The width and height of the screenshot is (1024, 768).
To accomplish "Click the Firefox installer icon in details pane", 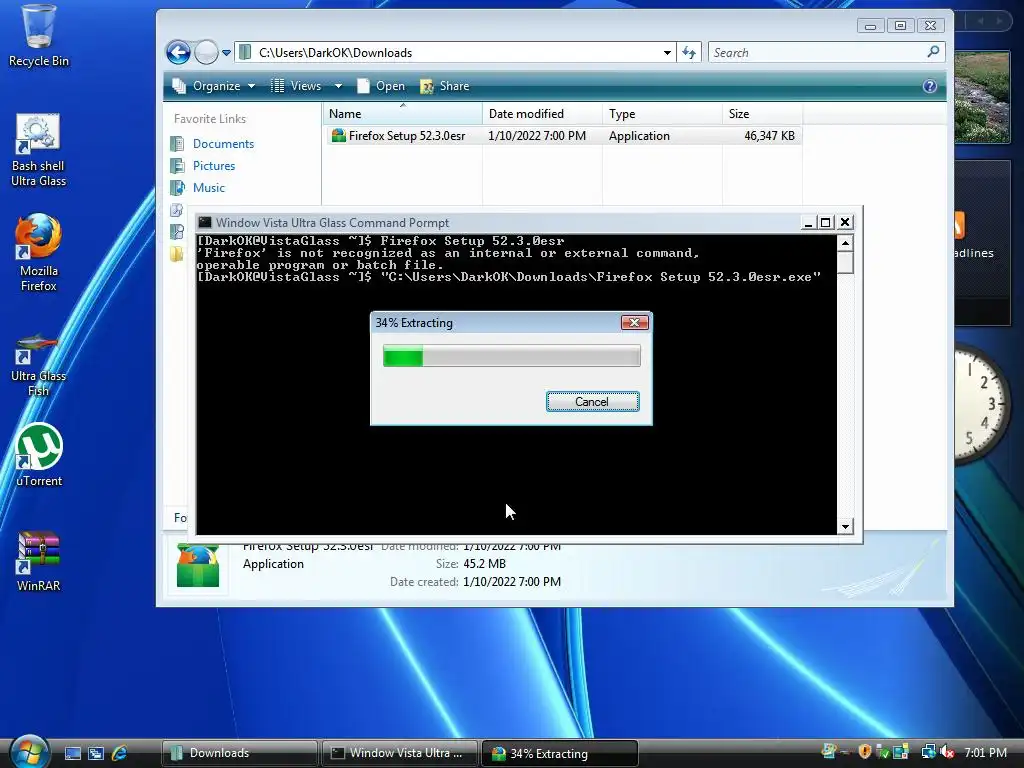I will [x=198, y=566].
